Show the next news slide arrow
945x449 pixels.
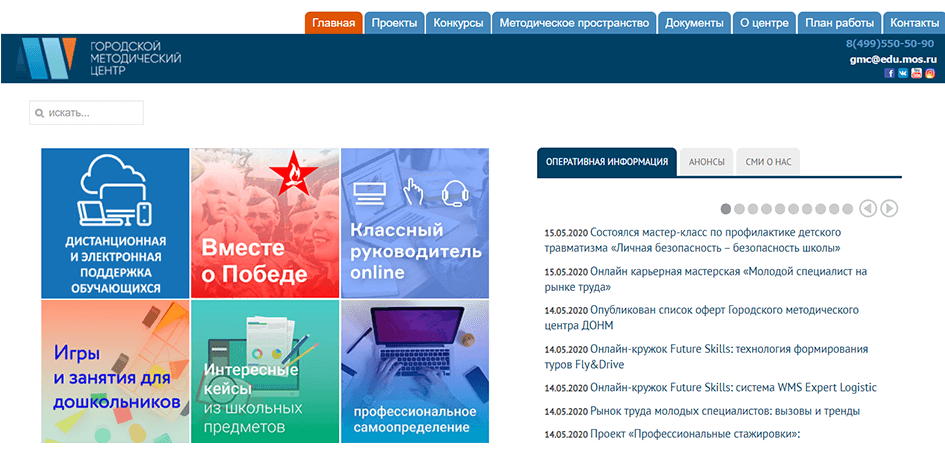(889, 209)
